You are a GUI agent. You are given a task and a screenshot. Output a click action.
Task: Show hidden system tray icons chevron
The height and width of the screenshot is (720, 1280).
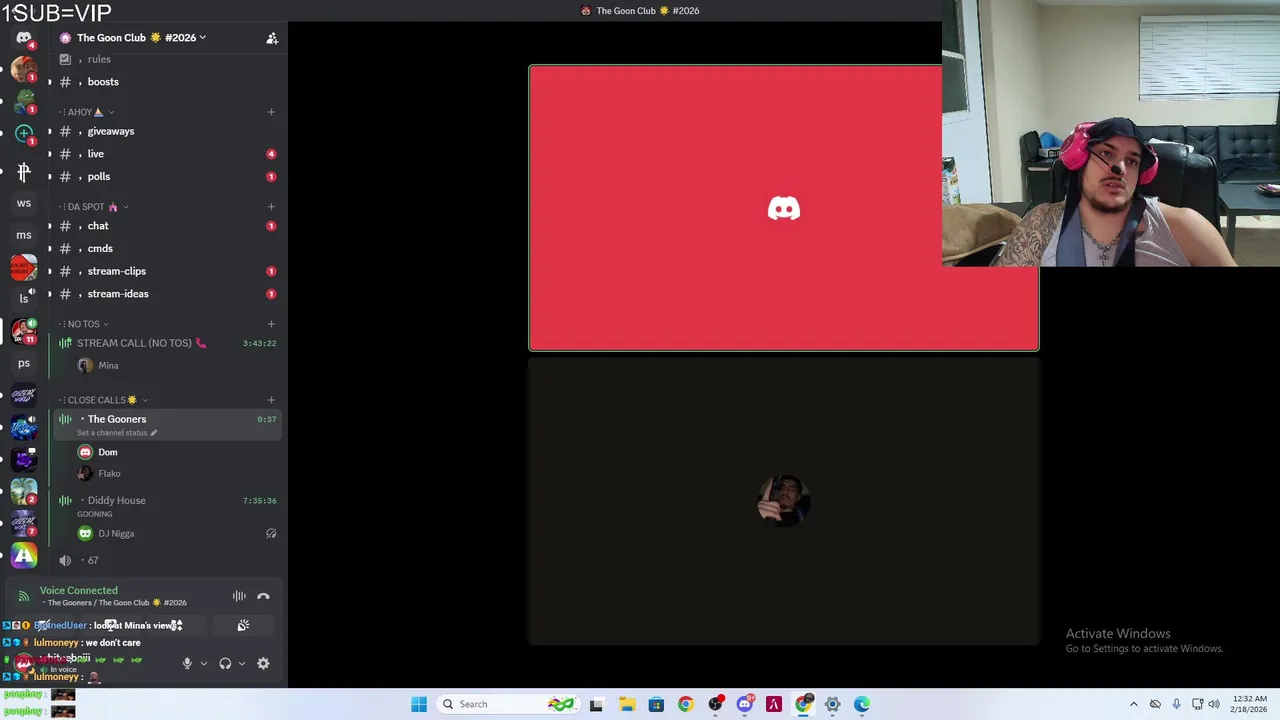pos(1133,704)
